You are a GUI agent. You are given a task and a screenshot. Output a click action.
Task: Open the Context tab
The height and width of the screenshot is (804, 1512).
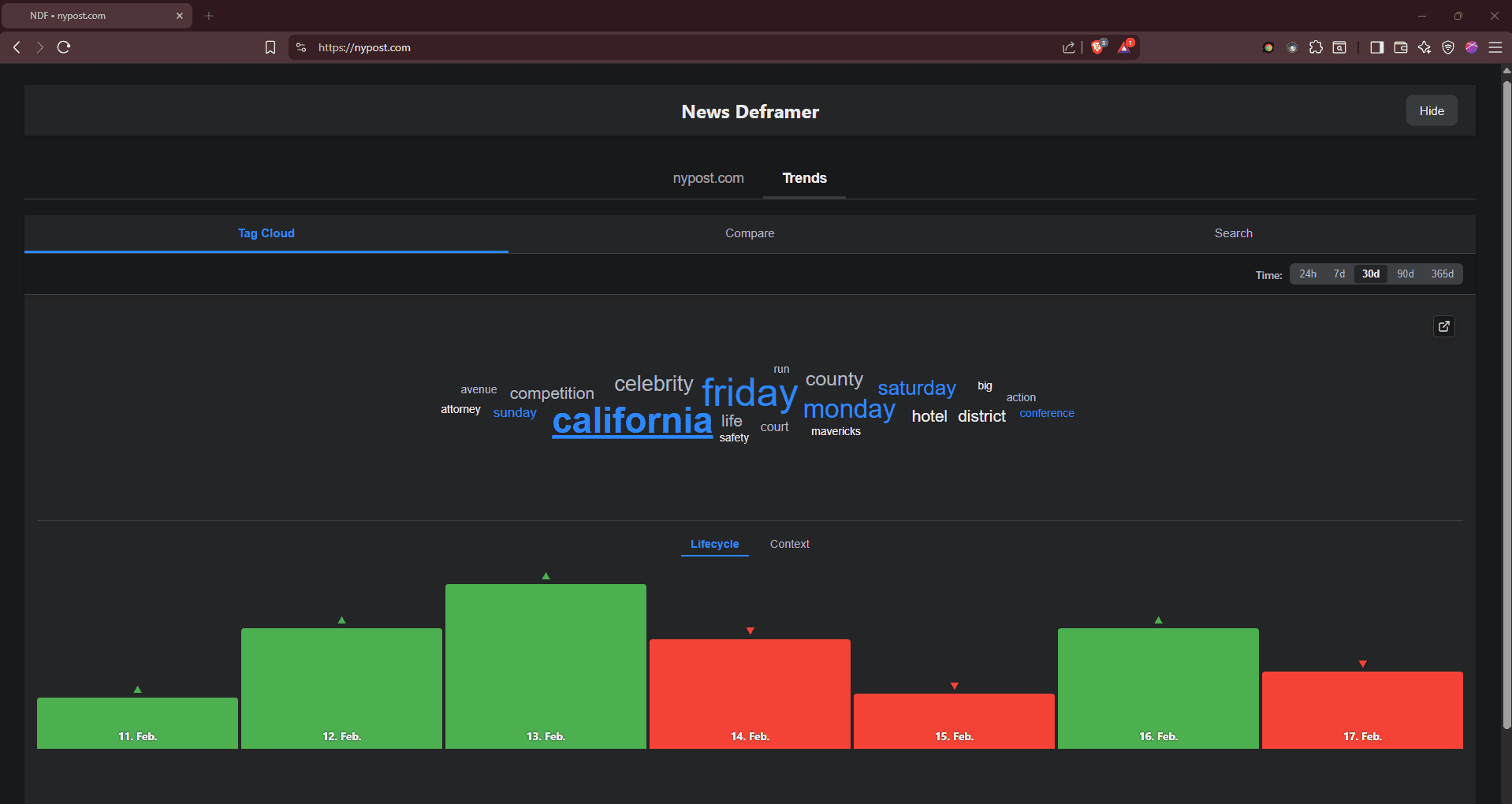click(789, 544)
